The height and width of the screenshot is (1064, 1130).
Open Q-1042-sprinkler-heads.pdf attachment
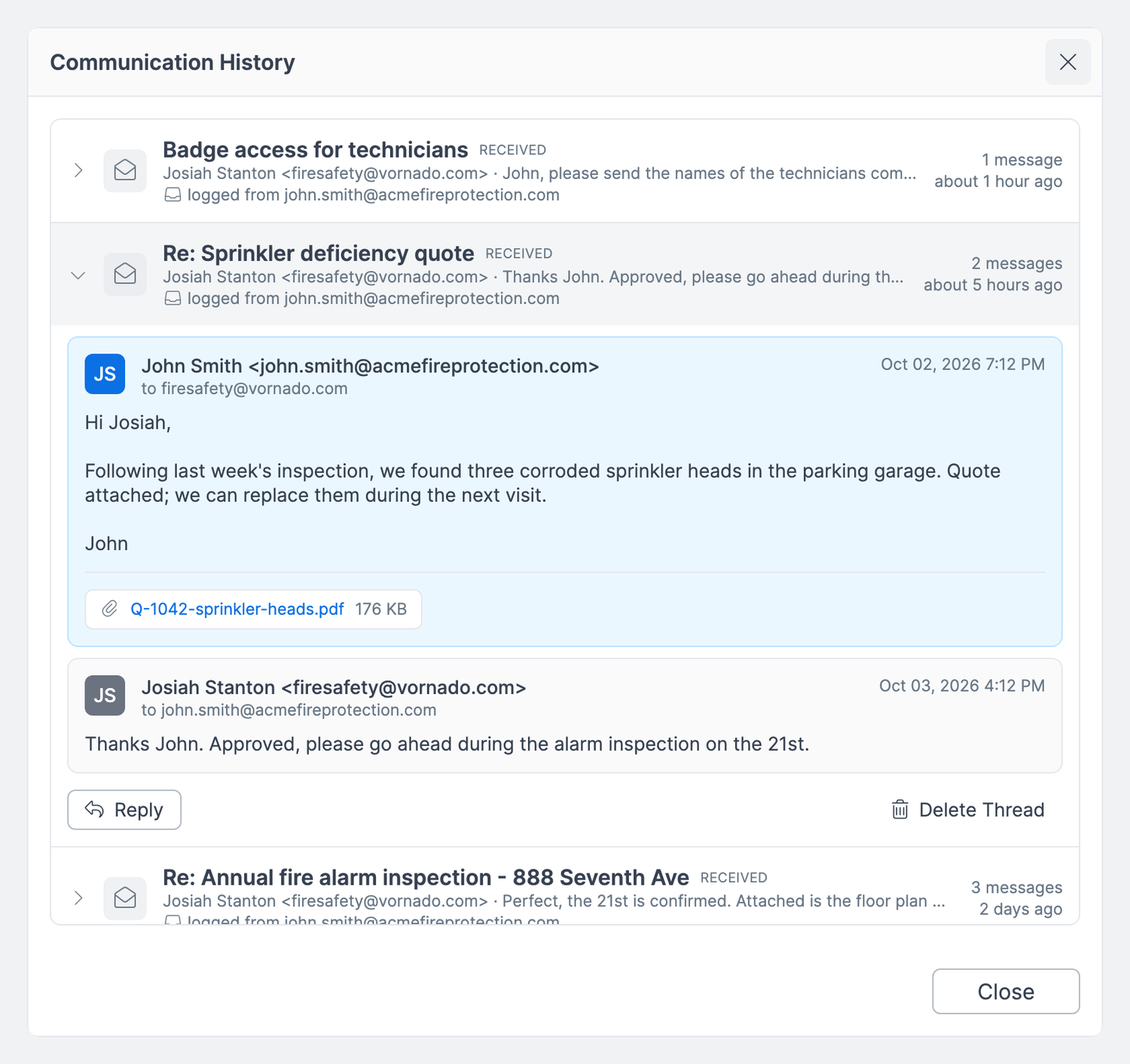click(x=237, y=609)
